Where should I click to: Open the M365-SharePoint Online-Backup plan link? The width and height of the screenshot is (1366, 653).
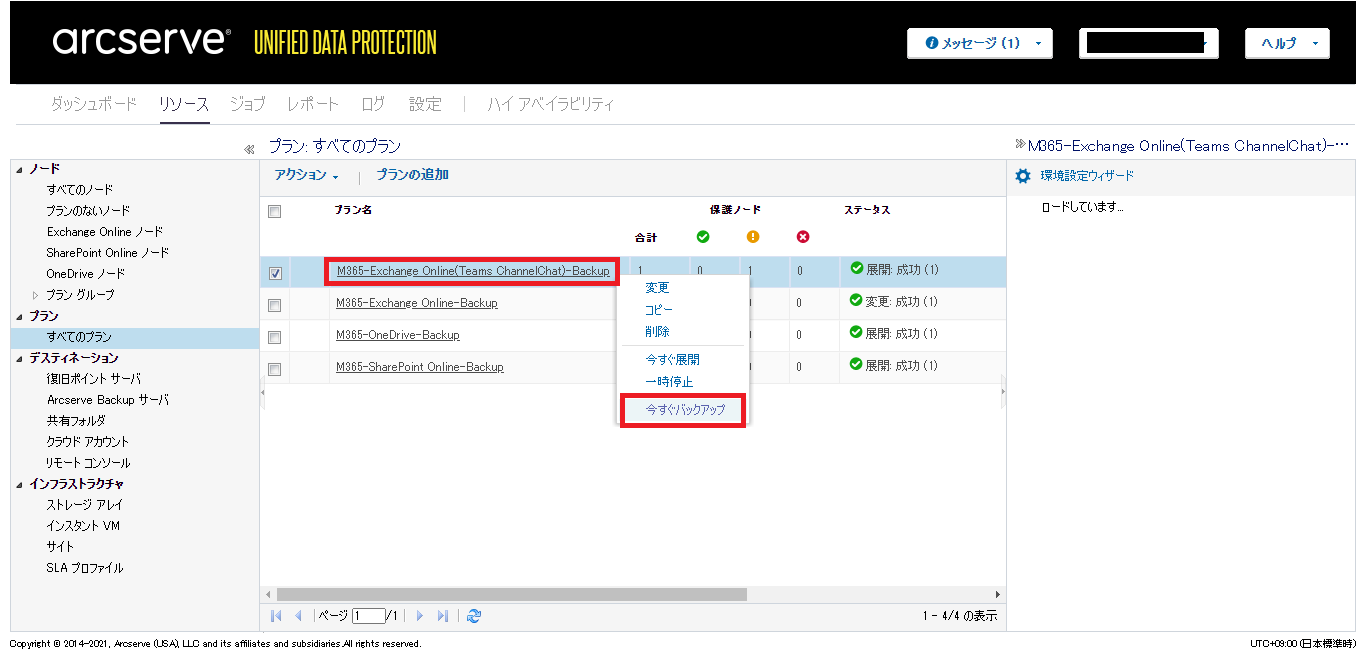pos(420,367)
